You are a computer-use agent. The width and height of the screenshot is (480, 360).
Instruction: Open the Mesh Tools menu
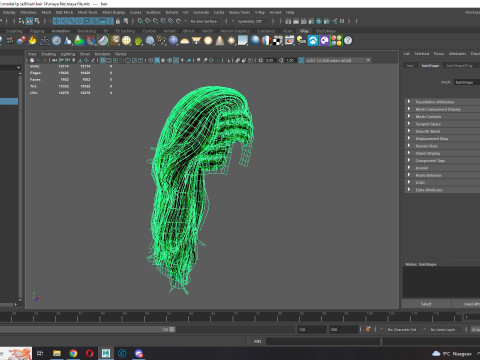coord(87,12)
